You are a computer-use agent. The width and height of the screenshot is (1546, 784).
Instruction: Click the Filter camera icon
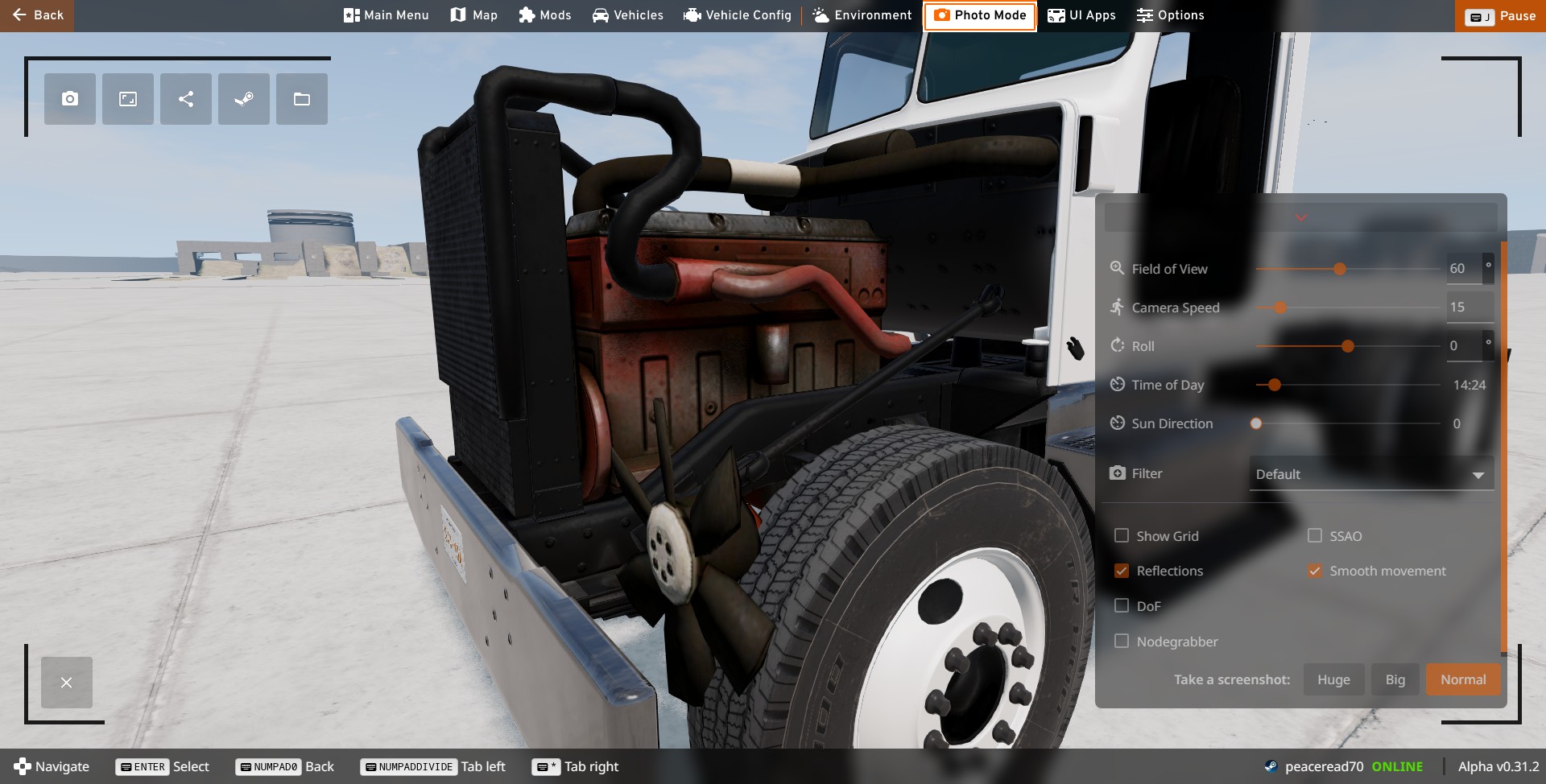point(1117,472)
